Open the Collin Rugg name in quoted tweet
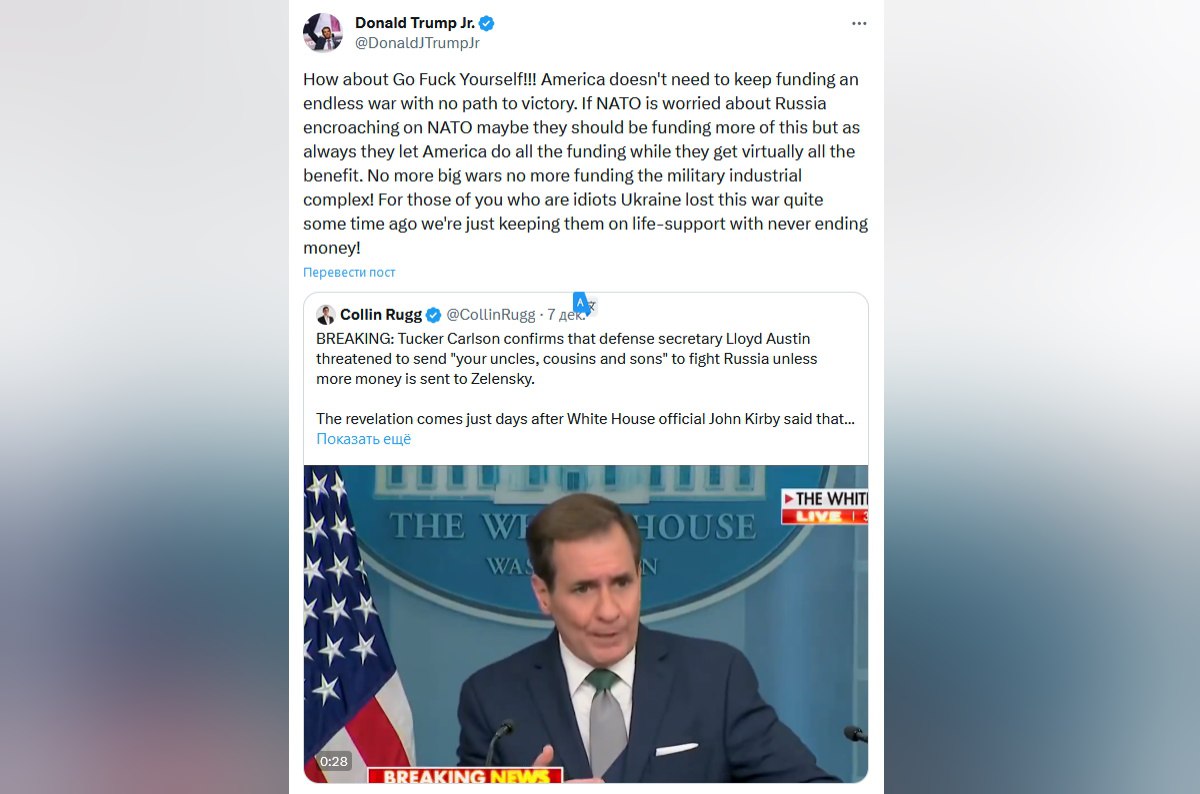The width and height of the screenshot is (1200, 794). (x=381, y=315)
